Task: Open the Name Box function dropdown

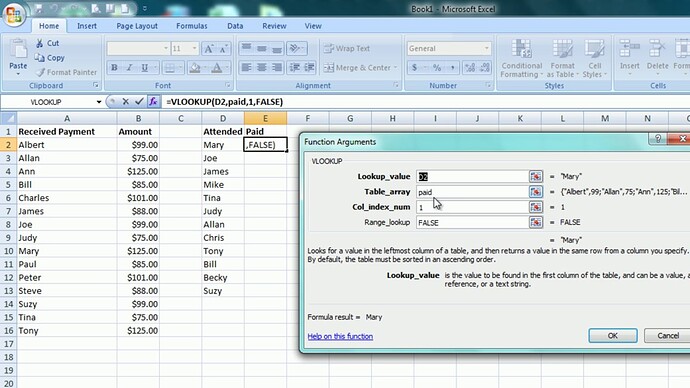Action: (x=99, y=102)
